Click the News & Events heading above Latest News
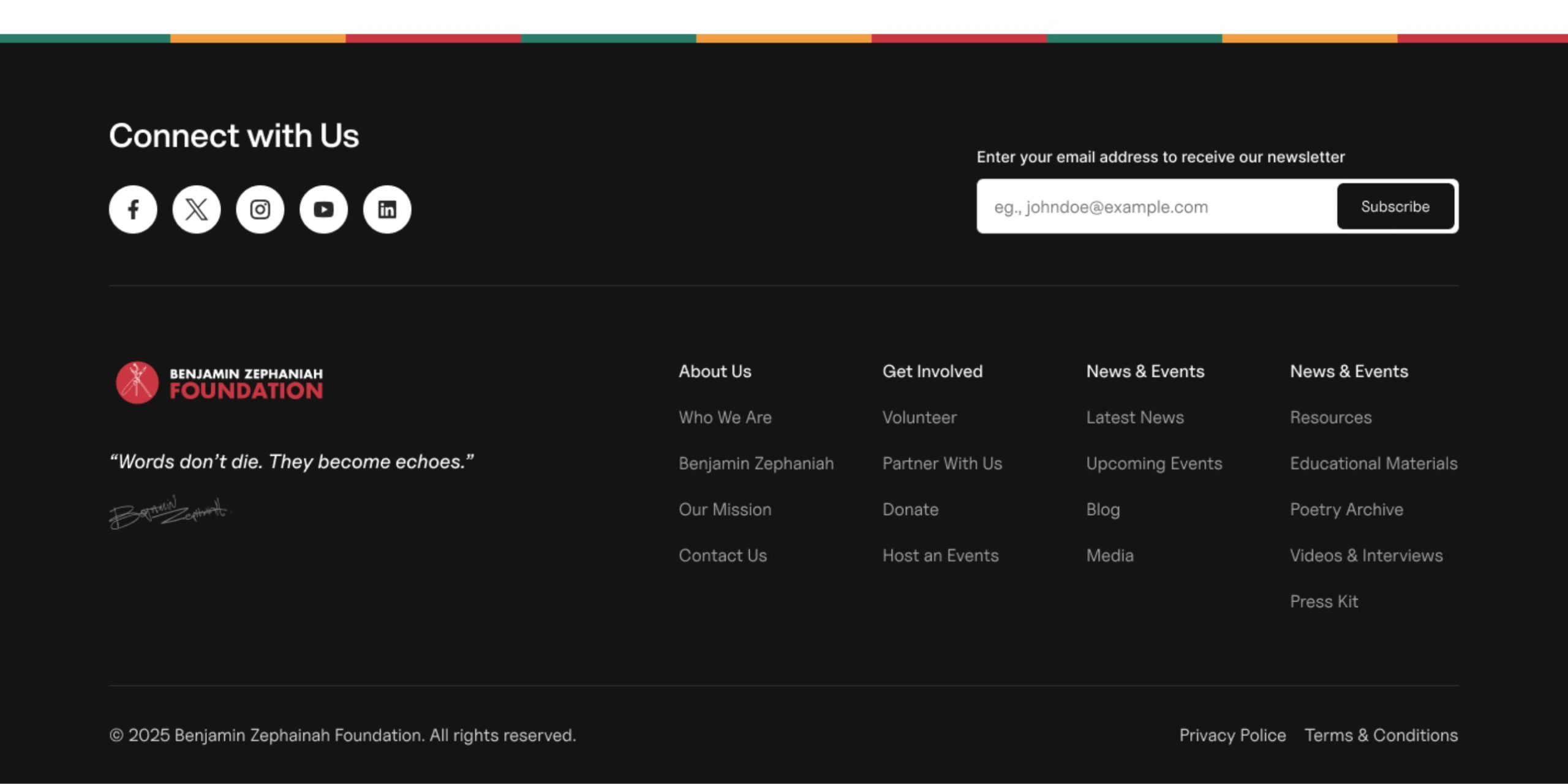 (1145, 371)
